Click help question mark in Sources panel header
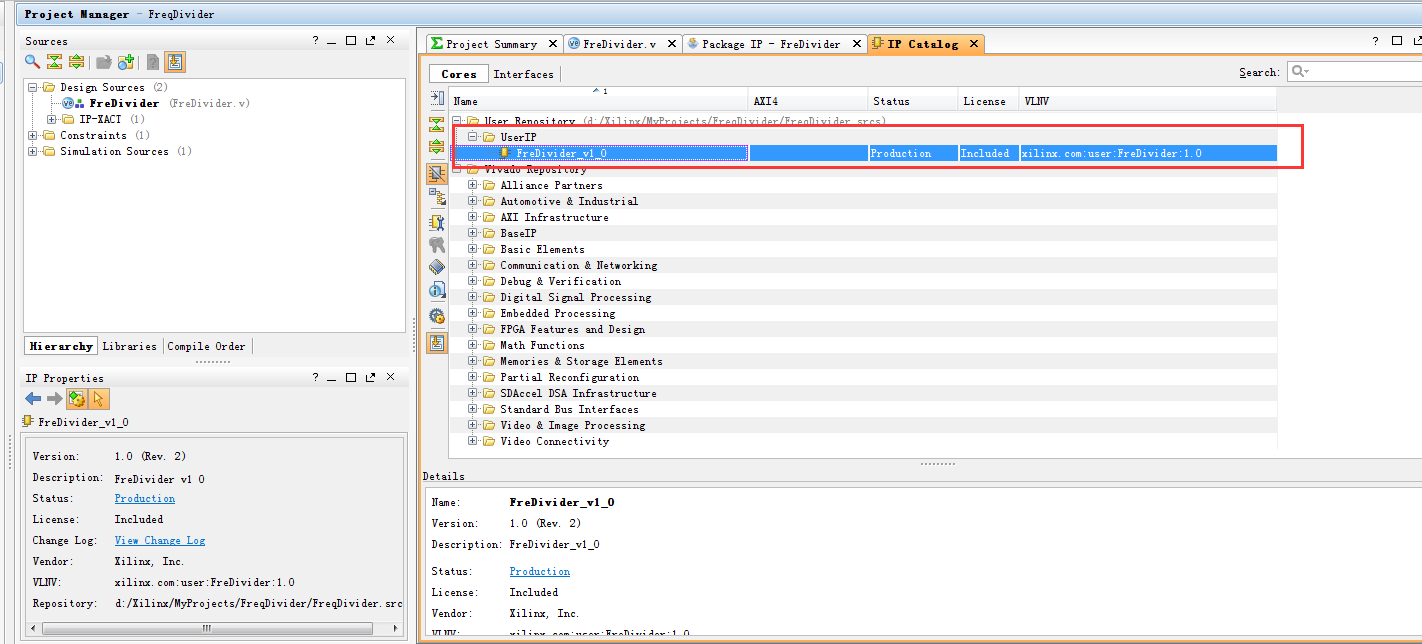Screen dimensions: 1422x644 (x=315, y=41)
